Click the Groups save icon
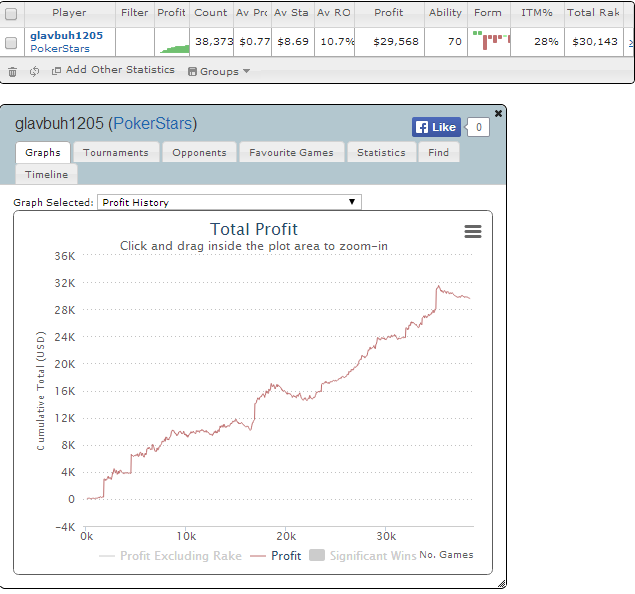635x594 pixels. (192, 72)
